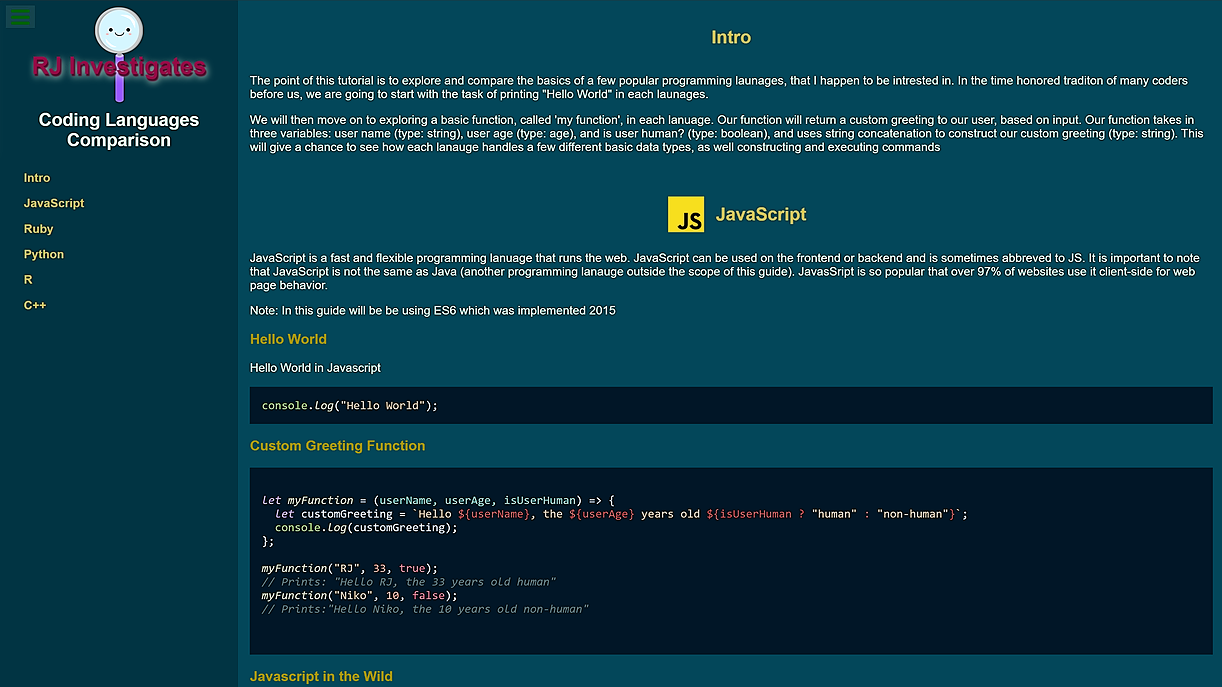This screenshot has width=1222, height=687.
Task: Click the console.log("Hello World") code block
Action: (x=731, y=406)
